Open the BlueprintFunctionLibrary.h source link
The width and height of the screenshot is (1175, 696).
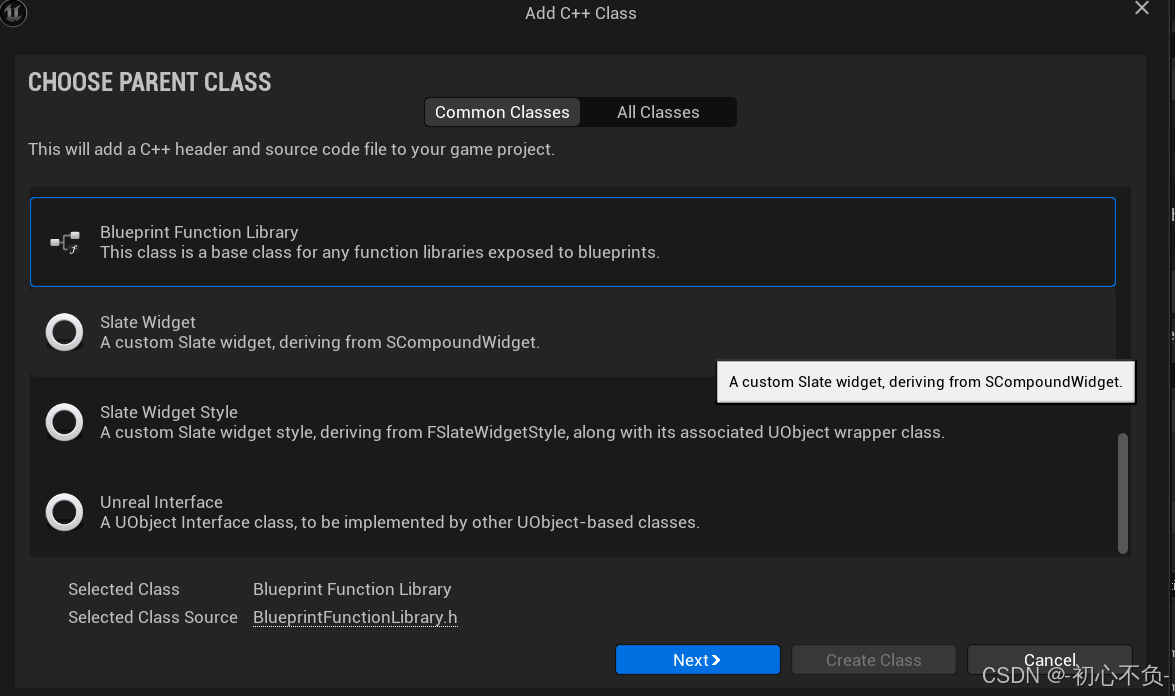355,617
